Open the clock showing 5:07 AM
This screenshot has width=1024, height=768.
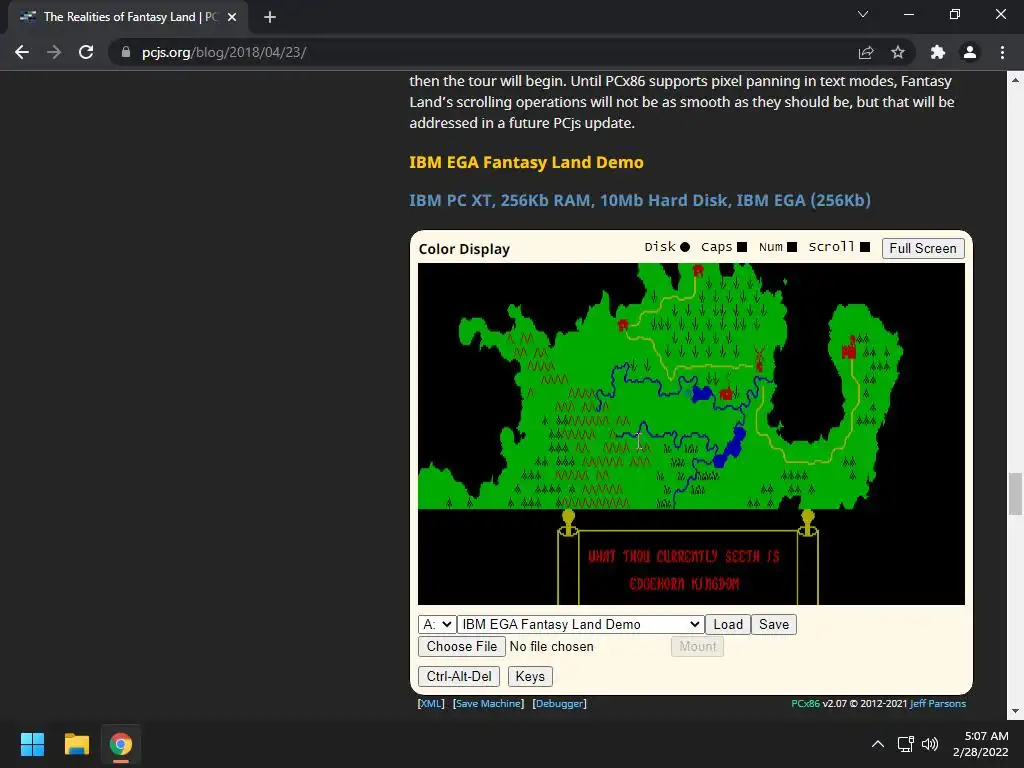[980, 744]
